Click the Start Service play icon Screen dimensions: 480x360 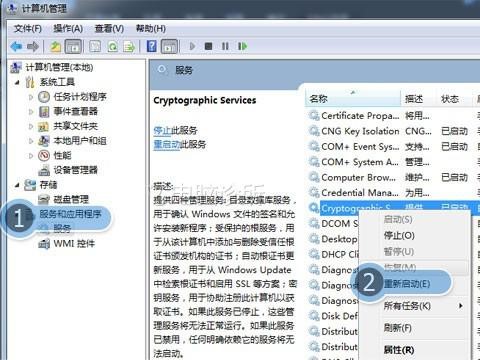tap(192, 46)
